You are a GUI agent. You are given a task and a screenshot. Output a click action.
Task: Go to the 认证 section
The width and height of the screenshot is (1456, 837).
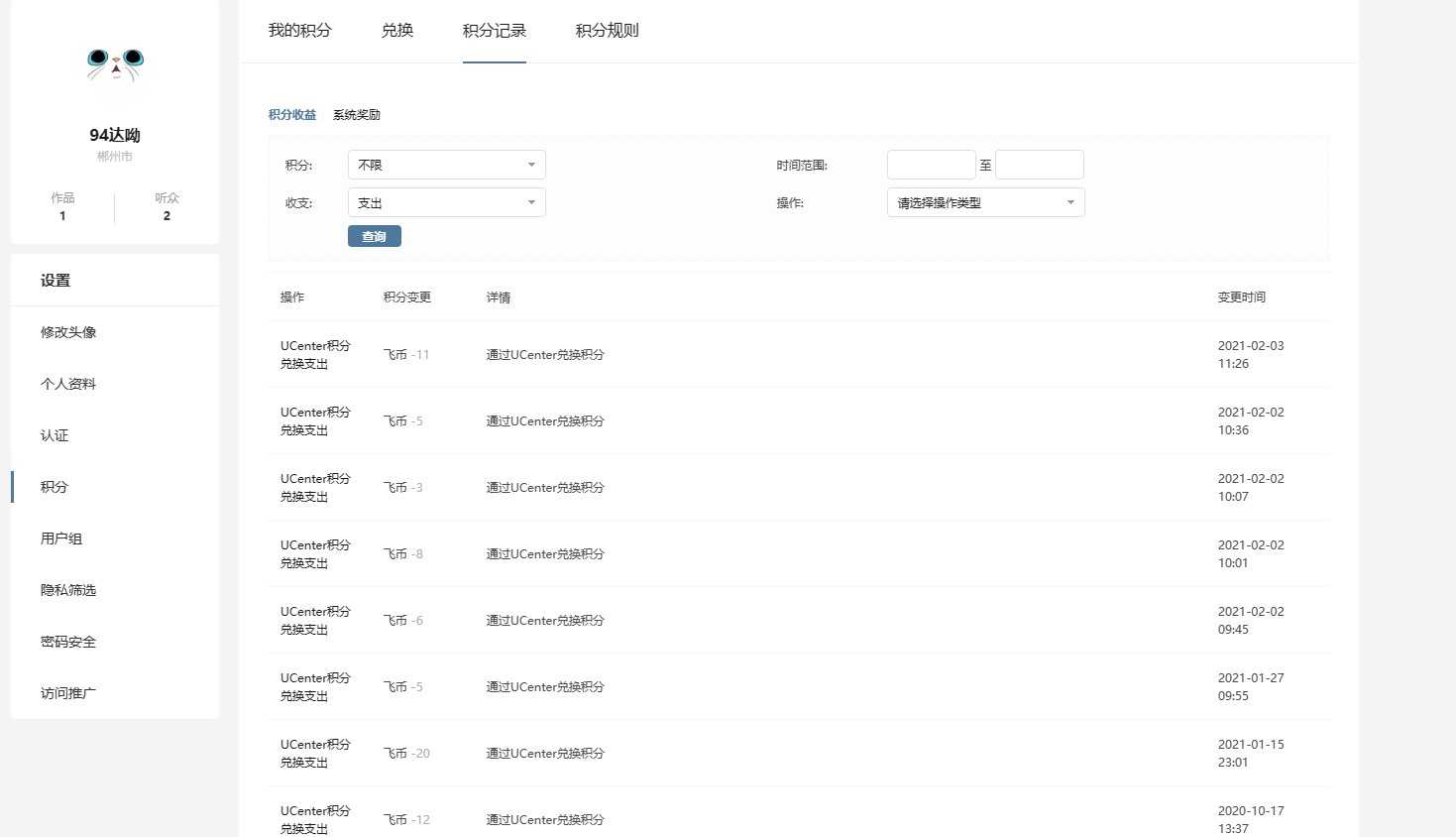click(54, 434)
